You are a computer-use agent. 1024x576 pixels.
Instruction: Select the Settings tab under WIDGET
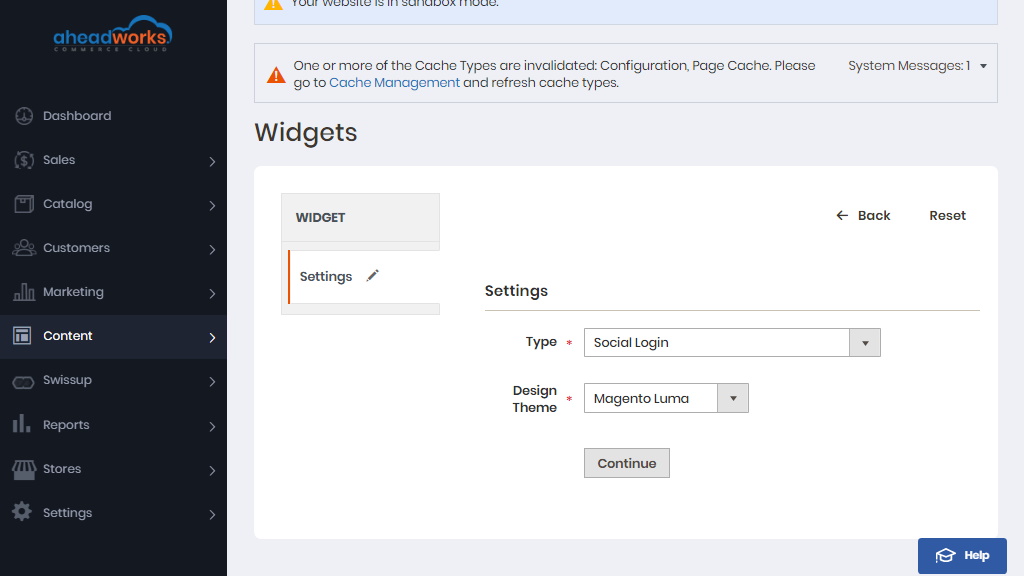tap(364, 276)
